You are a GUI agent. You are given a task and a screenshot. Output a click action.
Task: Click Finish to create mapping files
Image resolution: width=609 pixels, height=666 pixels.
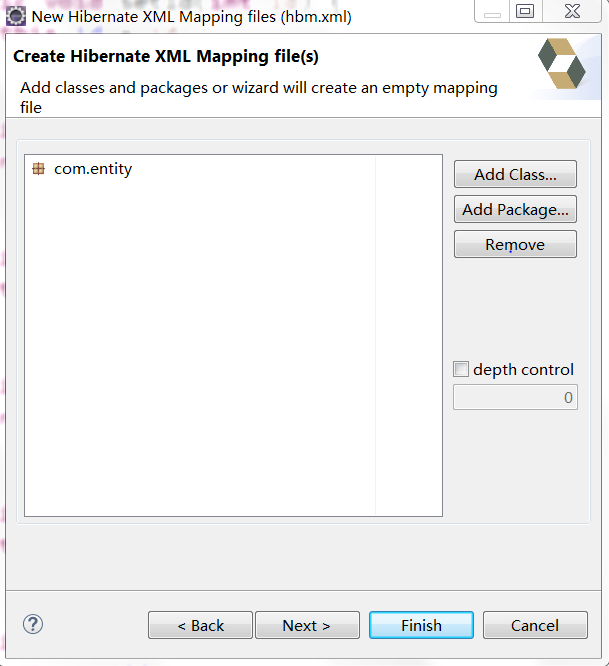421,625
